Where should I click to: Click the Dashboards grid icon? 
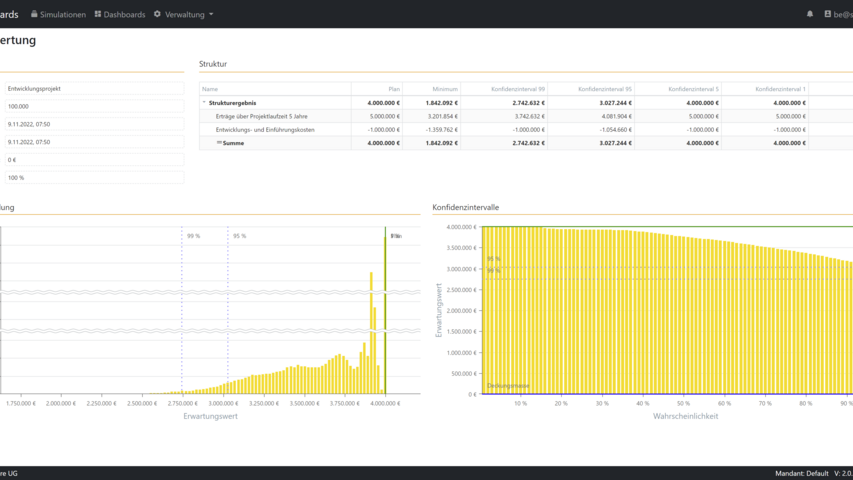pyautogui.click(x=98, y=14)
